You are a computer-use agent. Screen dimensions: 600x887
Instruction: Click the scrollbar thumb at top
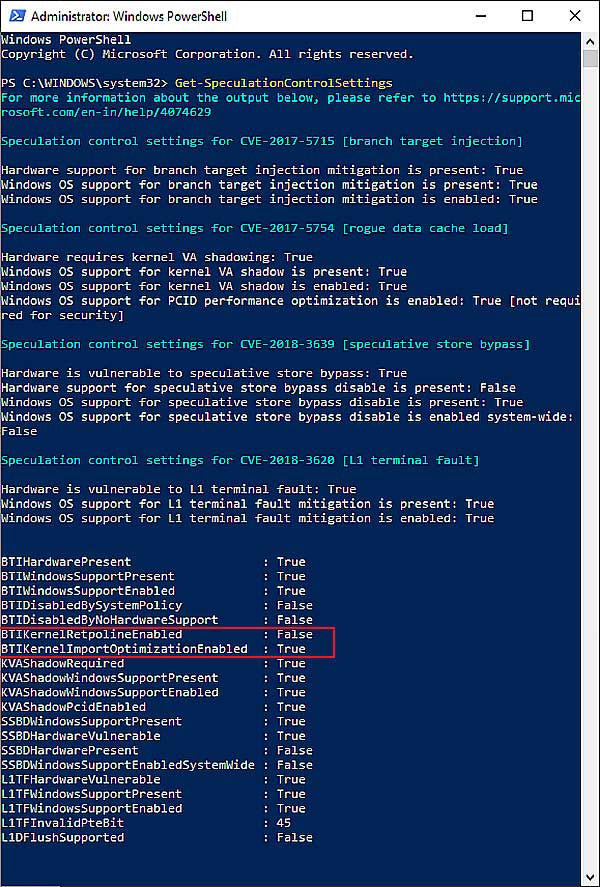tap(590, 59)
